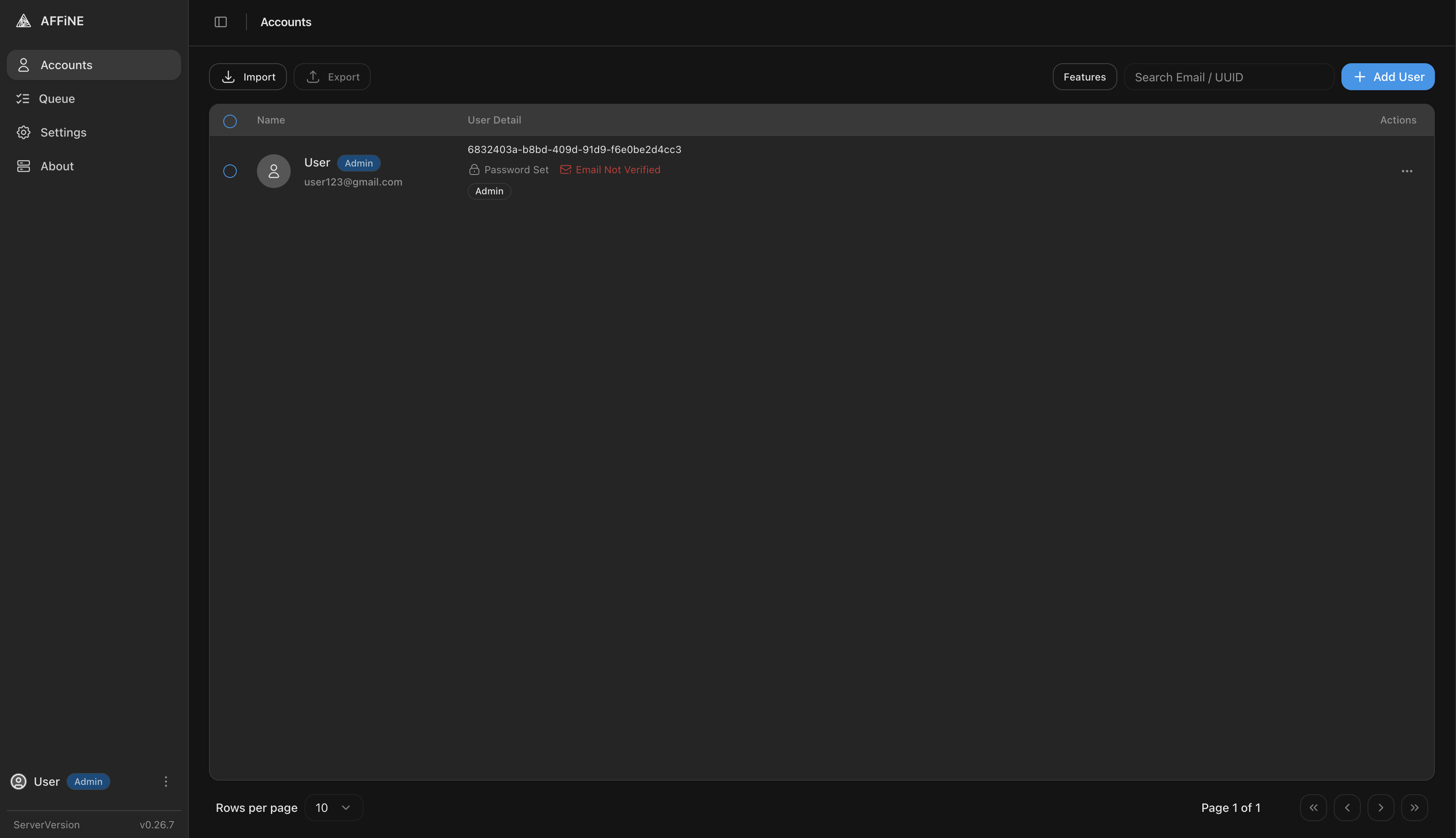Open the Queue sidebar item

coord(94,98)
